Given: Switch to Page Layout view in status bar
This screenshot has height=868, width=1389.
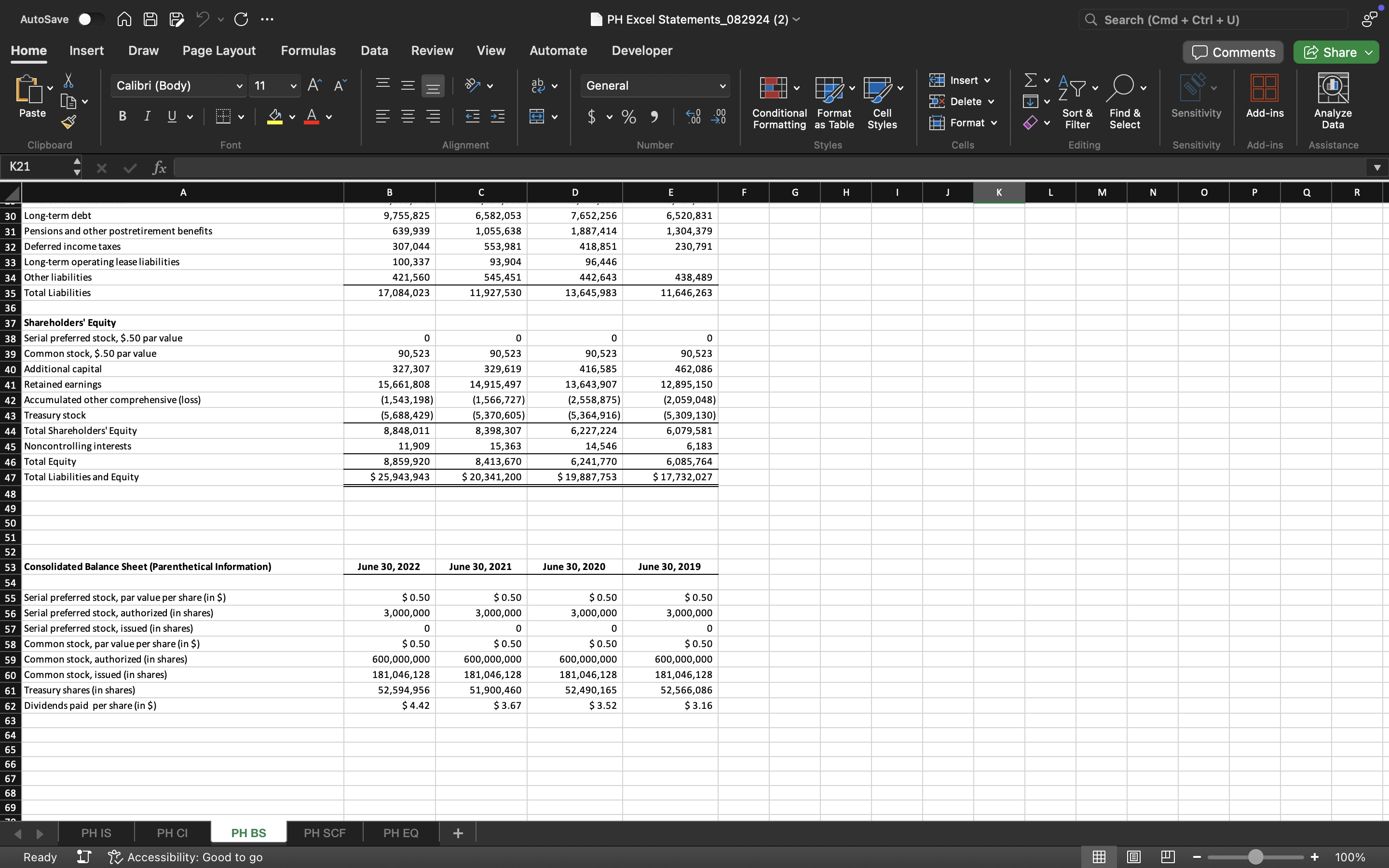Looking at the screenshot, I should point(1133,856).
